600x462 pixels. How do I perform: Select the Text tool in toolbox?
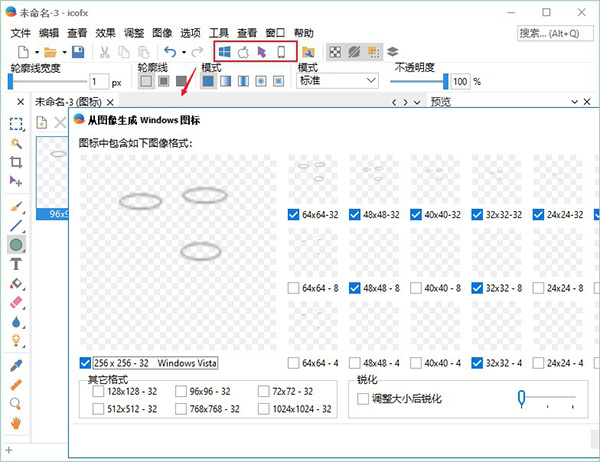tap(16, 264)
